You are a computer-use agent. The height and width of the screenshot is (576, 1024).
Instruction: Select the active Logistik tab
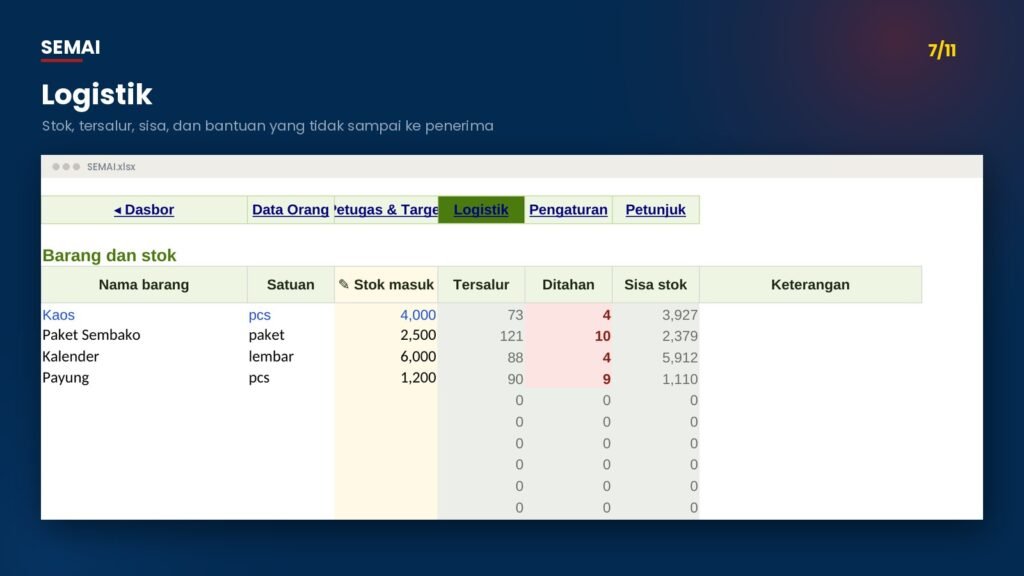coord(481,210)
